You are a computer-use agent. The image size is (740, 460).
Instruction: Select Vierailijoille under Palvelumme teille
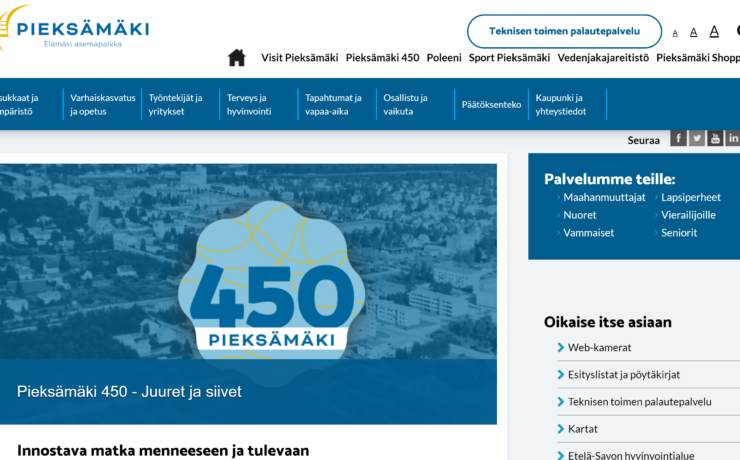click(688, 215)
